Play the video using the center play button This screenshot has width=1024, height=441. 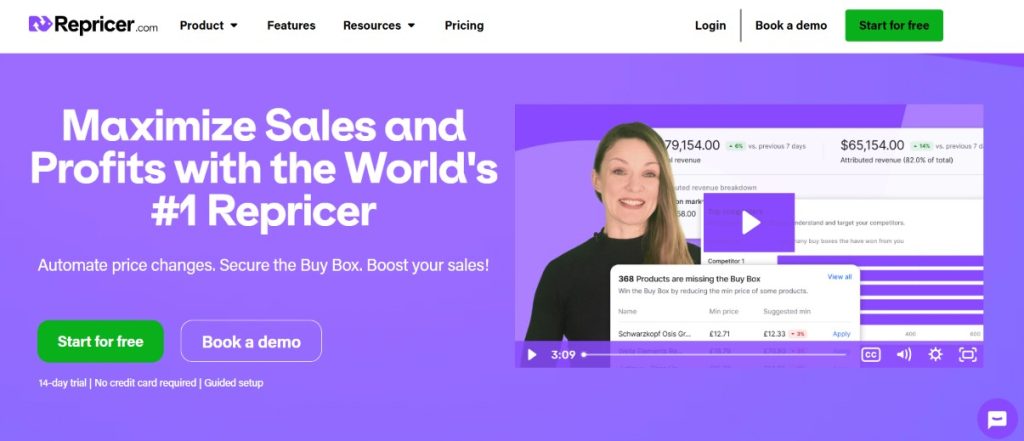(x=749, y=223)
